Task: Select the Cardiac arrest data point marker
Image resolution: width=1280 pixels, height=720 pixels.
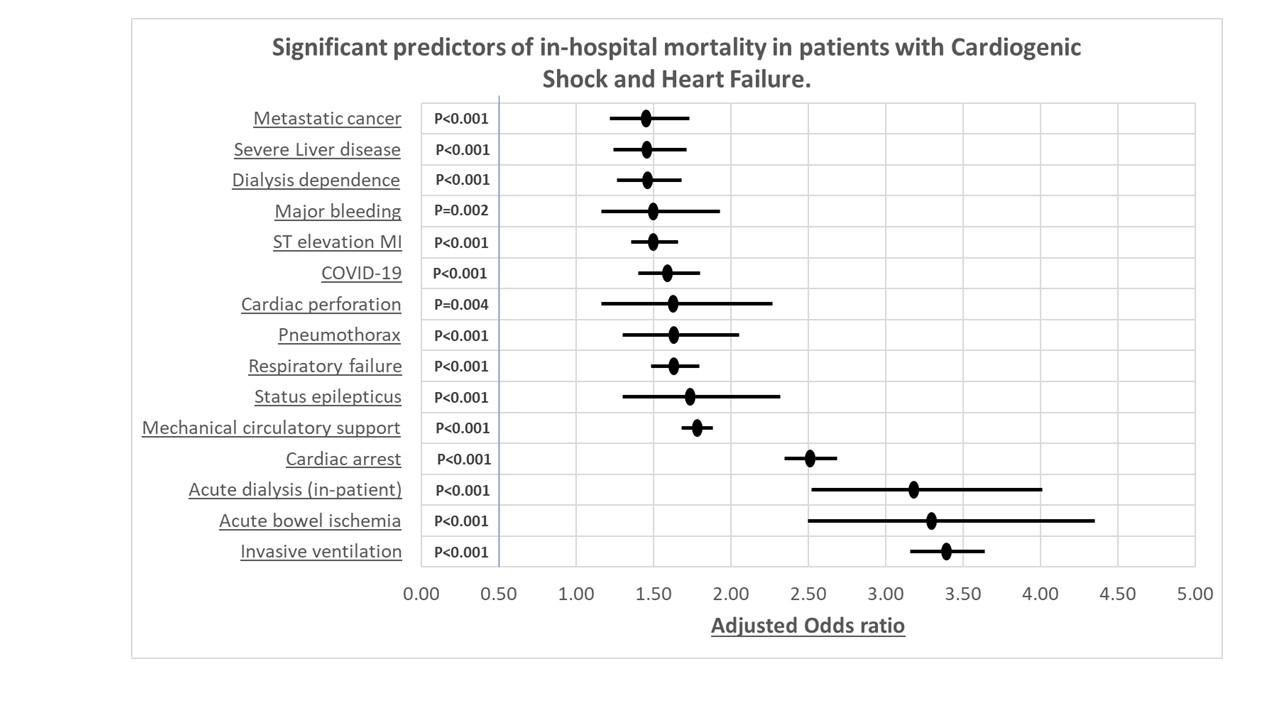Action: 810,459
